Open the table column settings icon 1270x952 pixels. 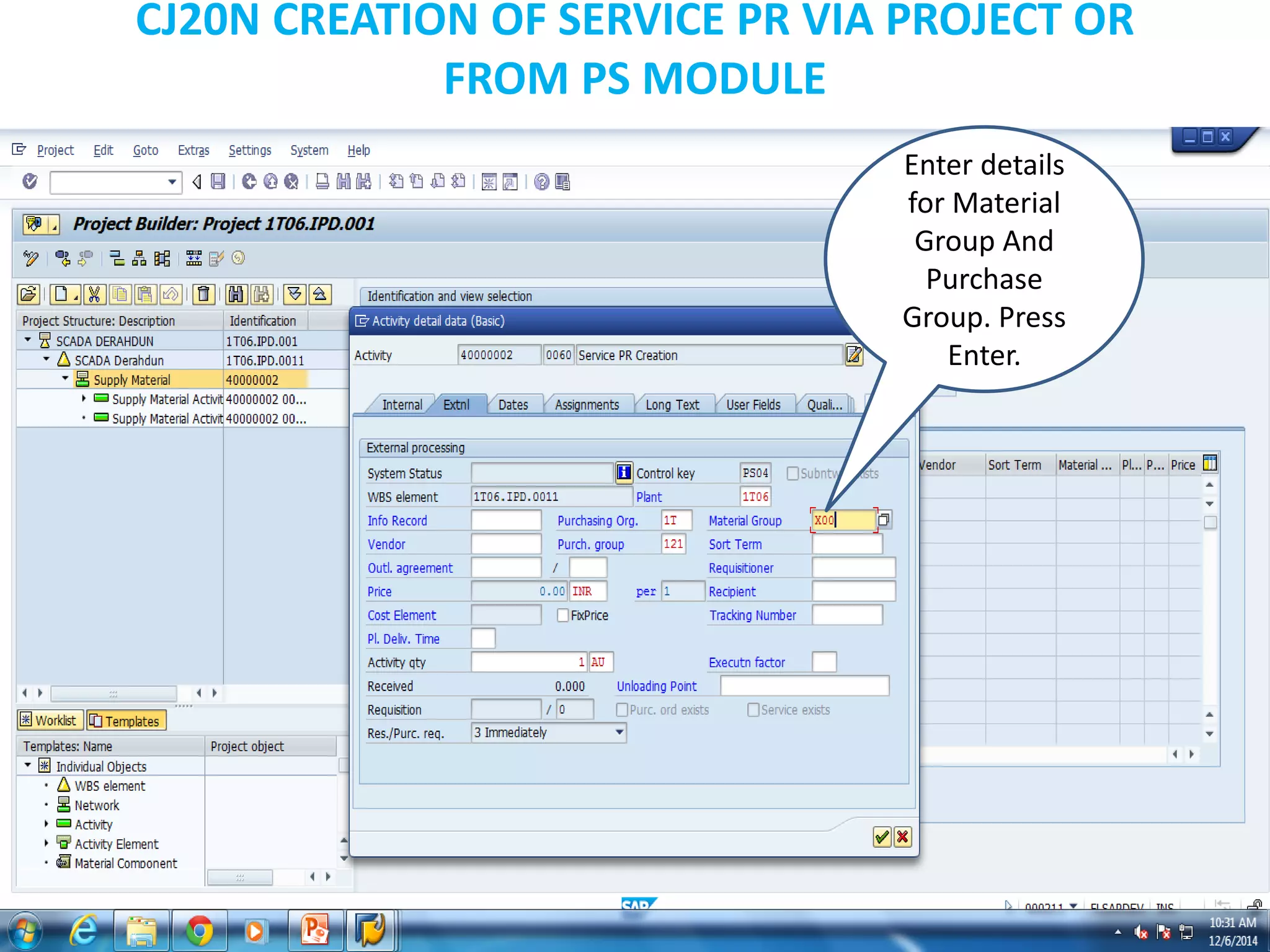pos(1209,464)
